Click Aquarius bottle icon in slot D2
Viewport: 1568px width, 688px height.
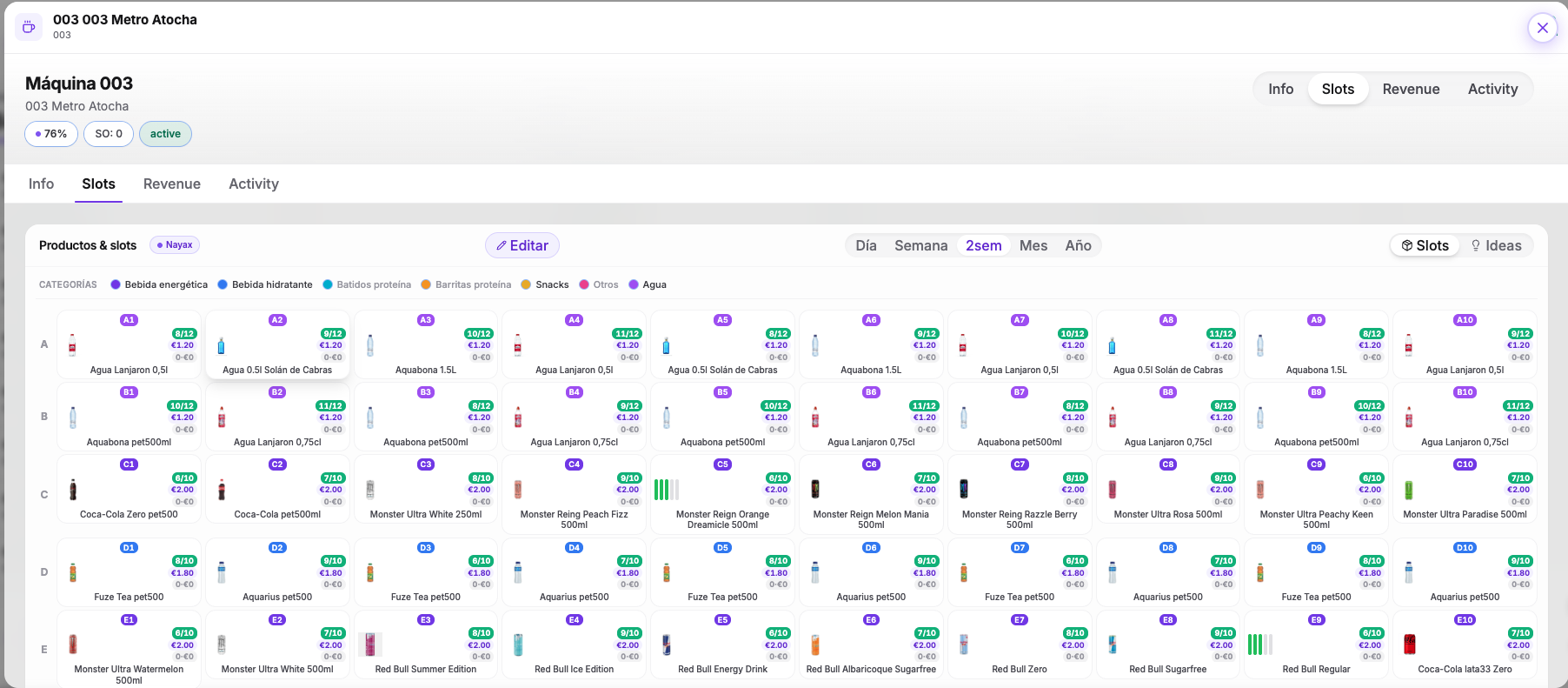222,572
